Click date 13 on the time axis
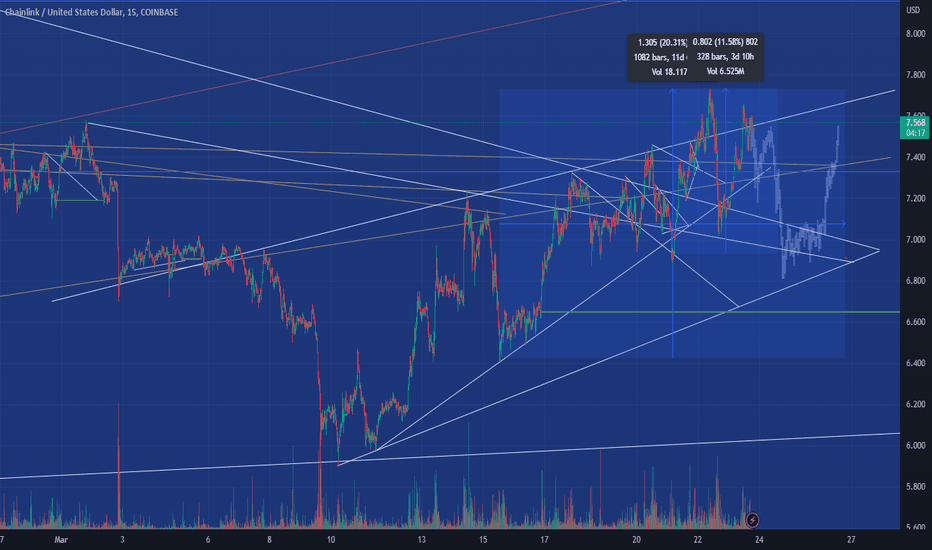Viewport: 932px width, 550px height. click(x=421, y=540)
